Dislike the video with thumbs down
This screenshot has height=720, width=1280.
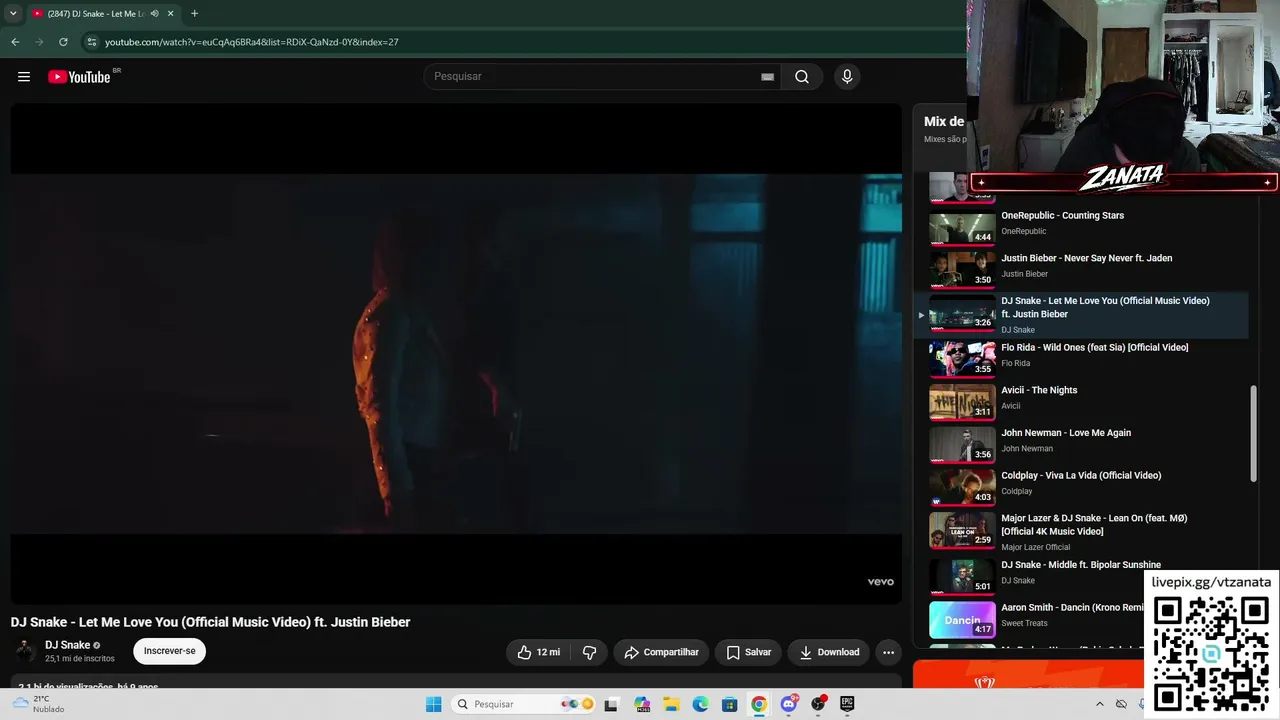click(590, 652)
